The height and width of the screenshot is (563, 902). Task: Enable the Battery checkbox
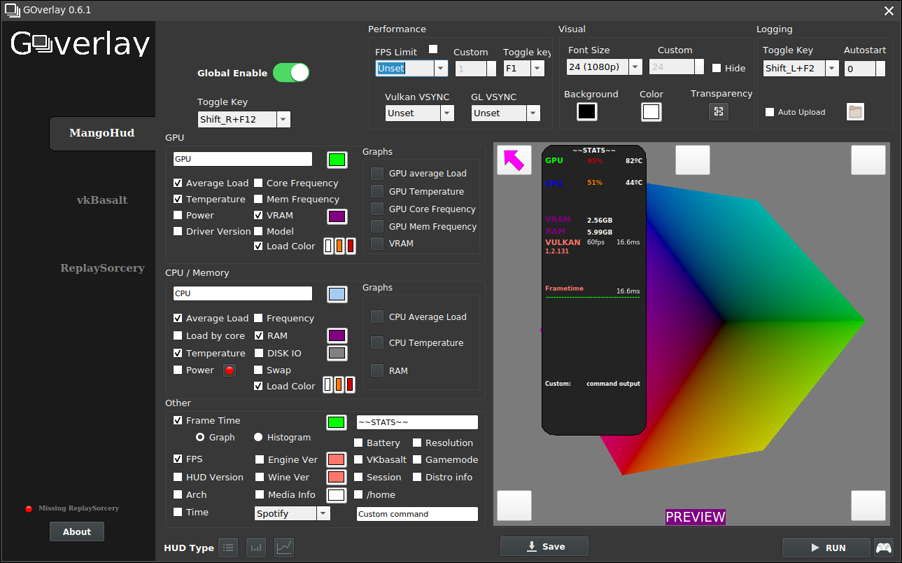[x=358, y=442]
